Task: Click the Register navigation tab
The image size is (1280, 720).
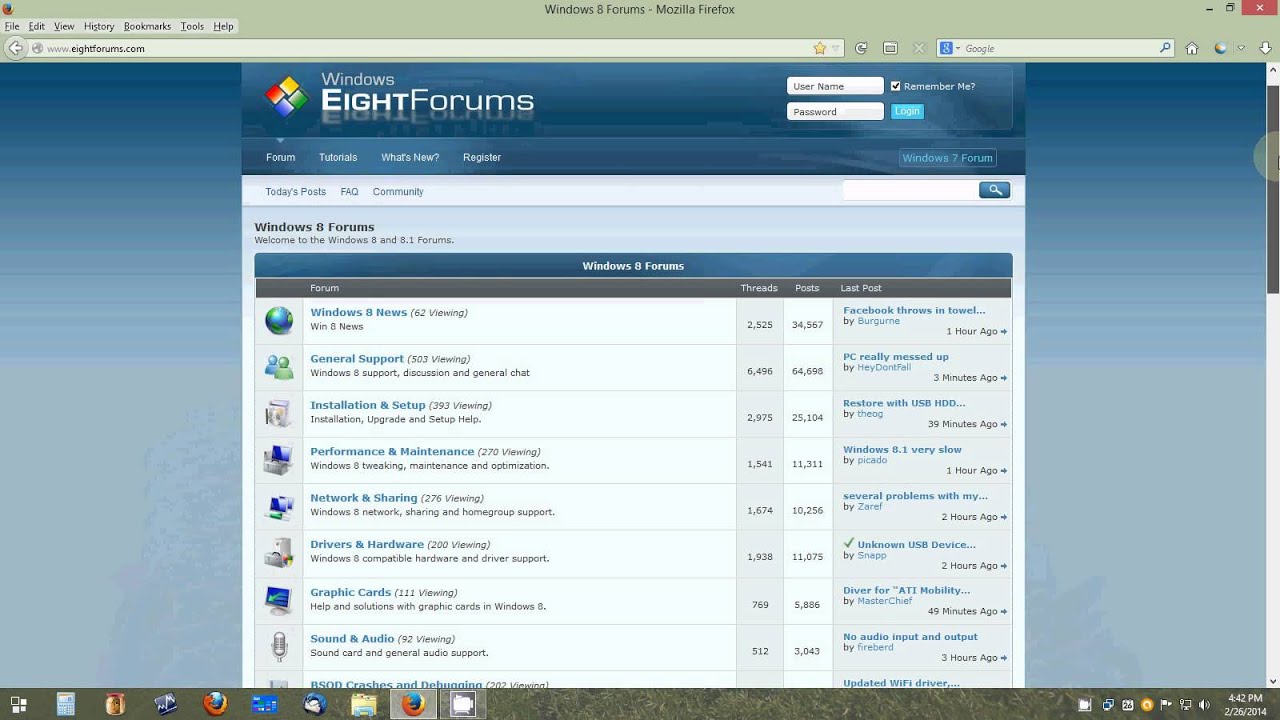Action: 482,157
